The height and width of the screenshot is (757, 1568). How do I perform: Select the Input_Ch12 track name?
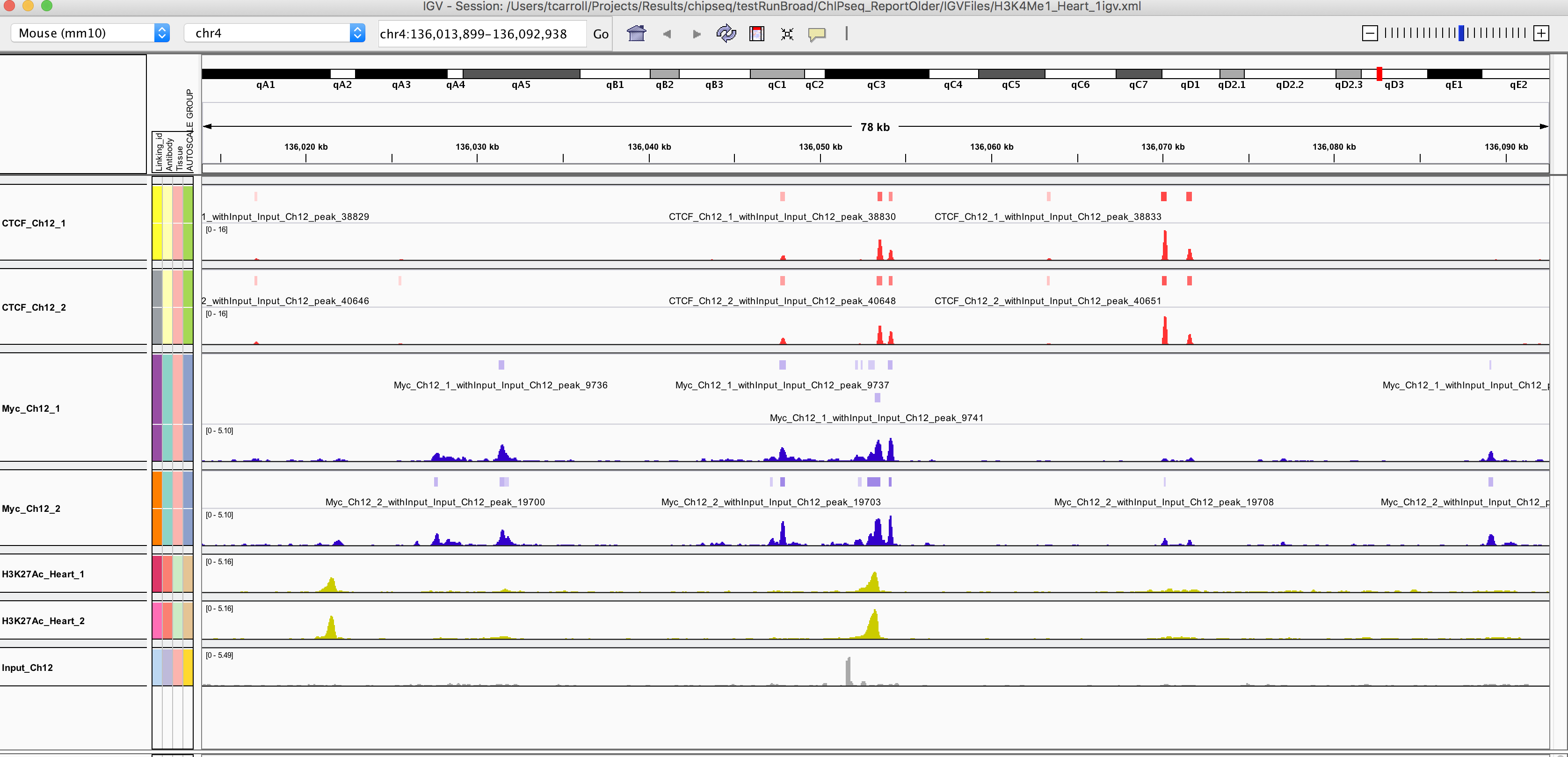coord(28,668)
